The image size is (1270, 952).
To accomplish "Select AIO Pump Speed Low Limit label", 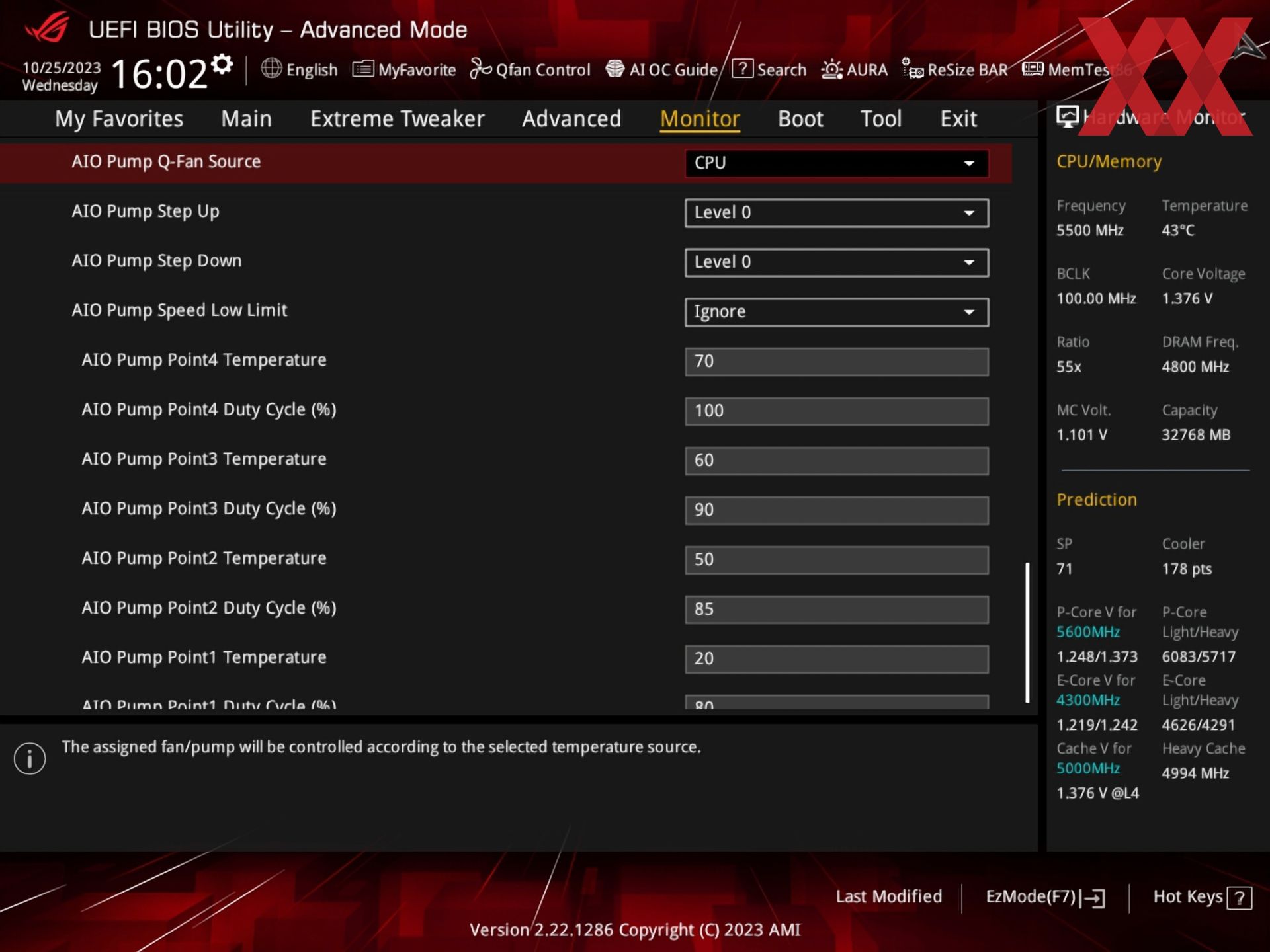I will (179, 311).
